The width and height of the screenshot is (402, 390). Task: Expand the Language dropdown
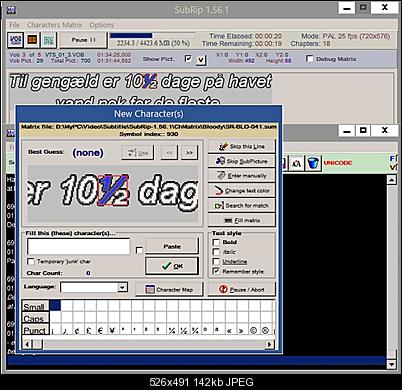[122, 287]
